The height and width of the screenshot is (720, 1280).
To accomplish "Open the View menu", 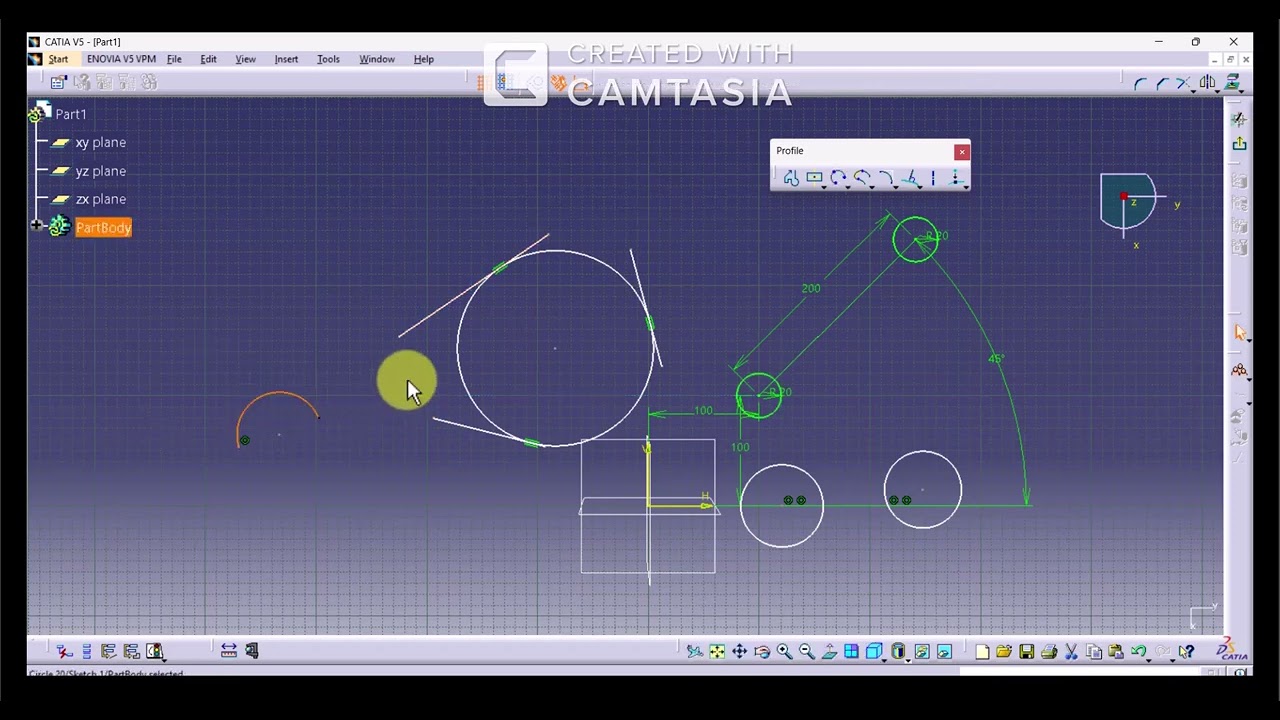I will pyautogui.click(x=245, y=59).
